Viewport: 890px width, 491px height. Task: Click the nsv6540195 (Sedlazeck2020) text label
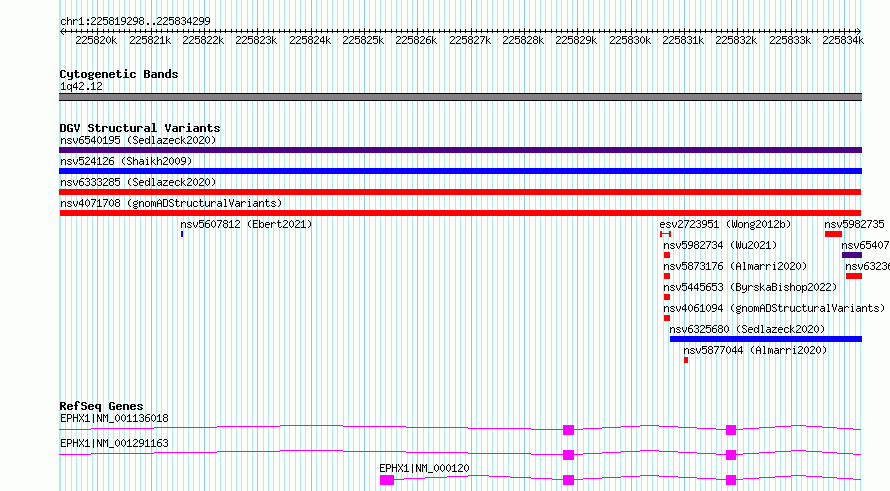pyautogui.click(x=138, y=140)
